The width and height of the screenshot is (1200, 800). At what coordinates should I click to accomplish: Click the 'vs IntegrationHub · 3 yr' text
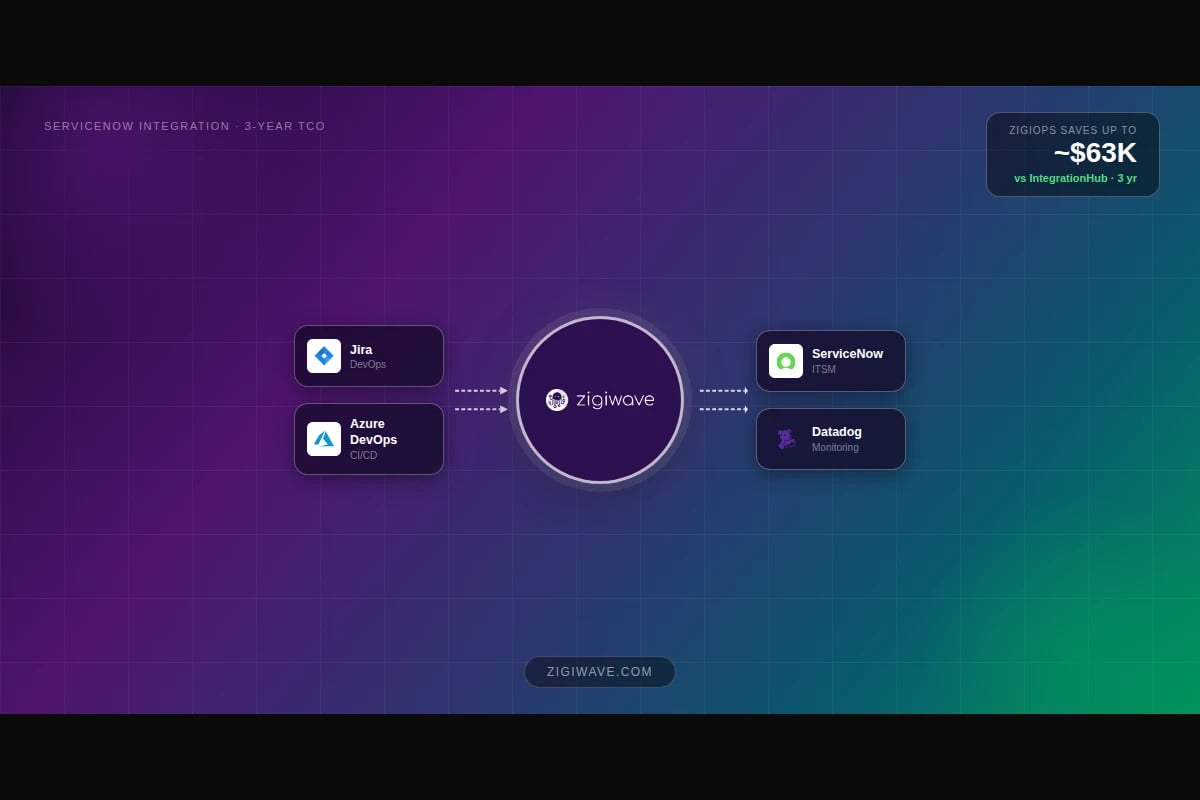pos(1075,178)
